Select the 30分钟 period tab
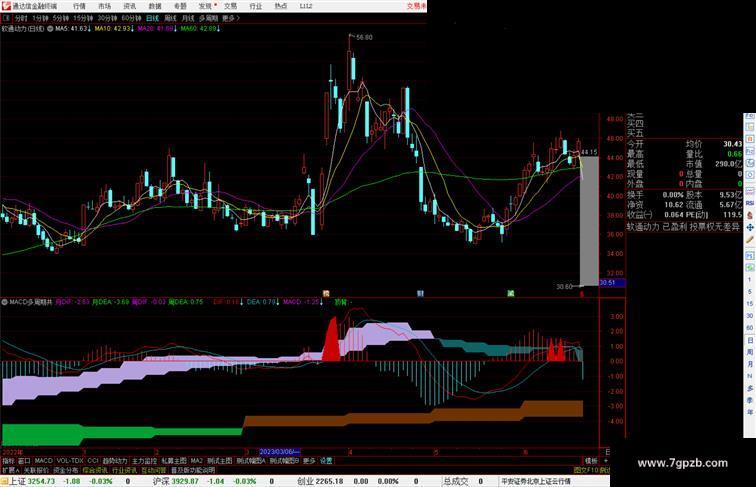The height and width of the screenshot is (487, 756). point(107,18)
